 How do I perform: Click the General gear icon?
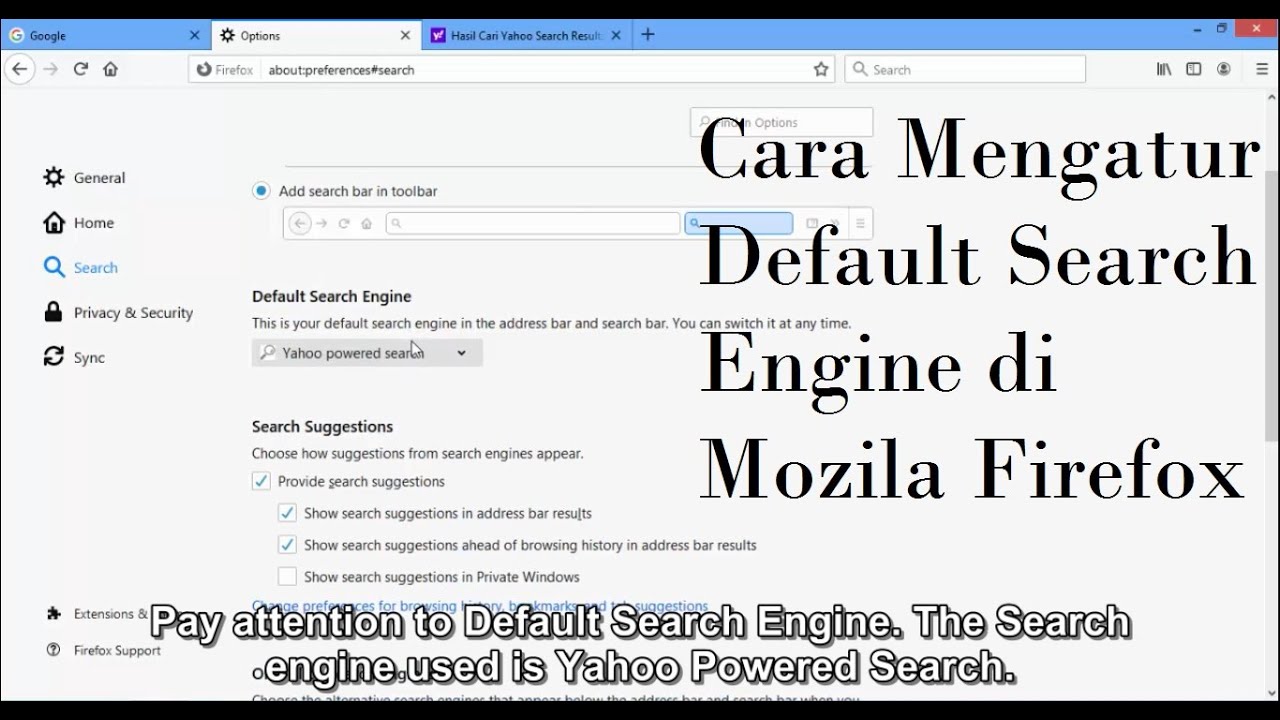pos(53,177)
